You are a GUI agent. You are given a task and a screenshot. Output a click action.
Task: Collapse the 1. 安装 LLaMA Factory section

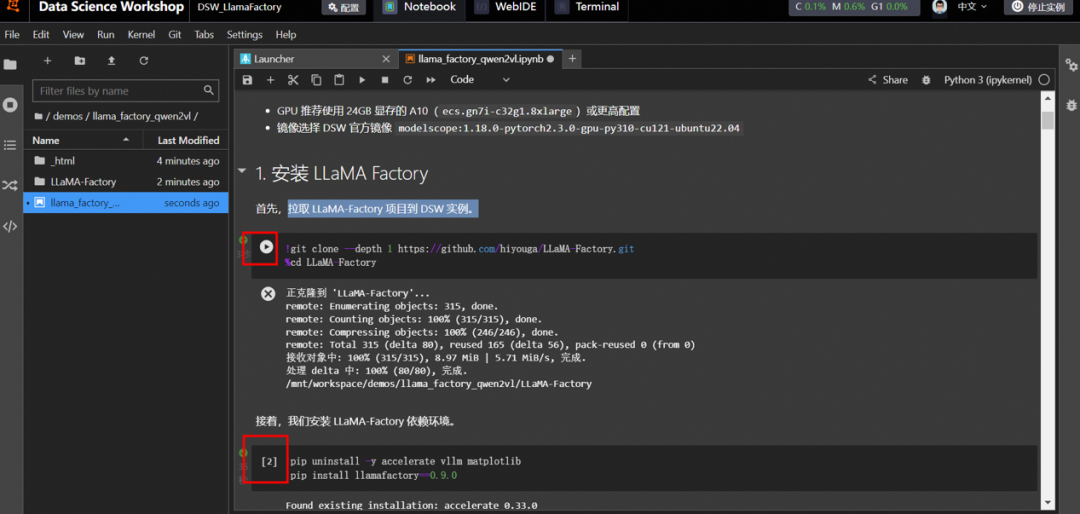click(241, 171)
